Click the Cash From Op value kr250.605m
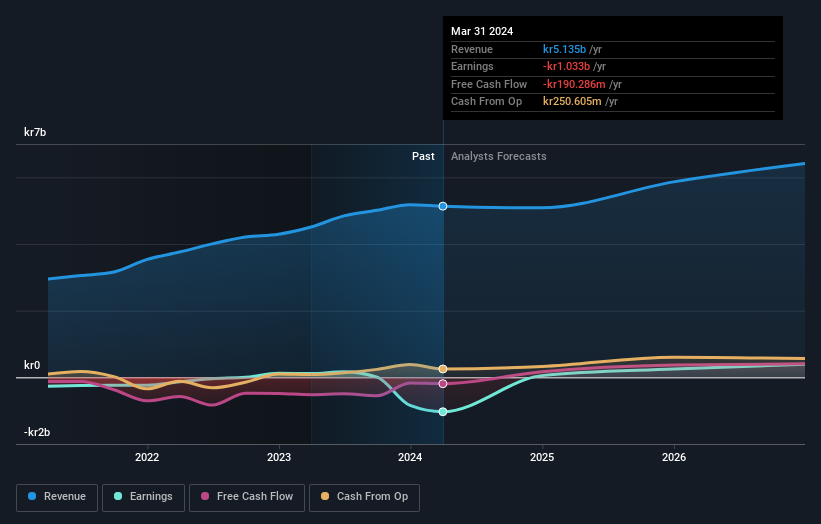 click(572, 102)
